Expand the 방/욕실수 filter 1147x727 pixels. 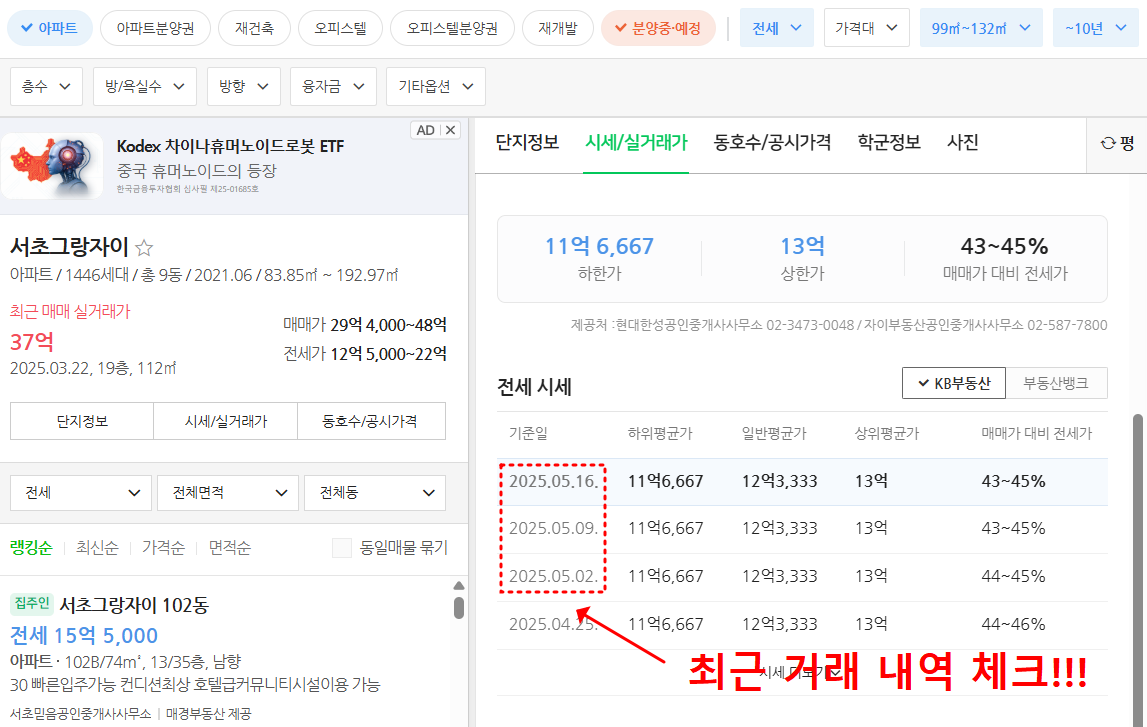point(145,86)
